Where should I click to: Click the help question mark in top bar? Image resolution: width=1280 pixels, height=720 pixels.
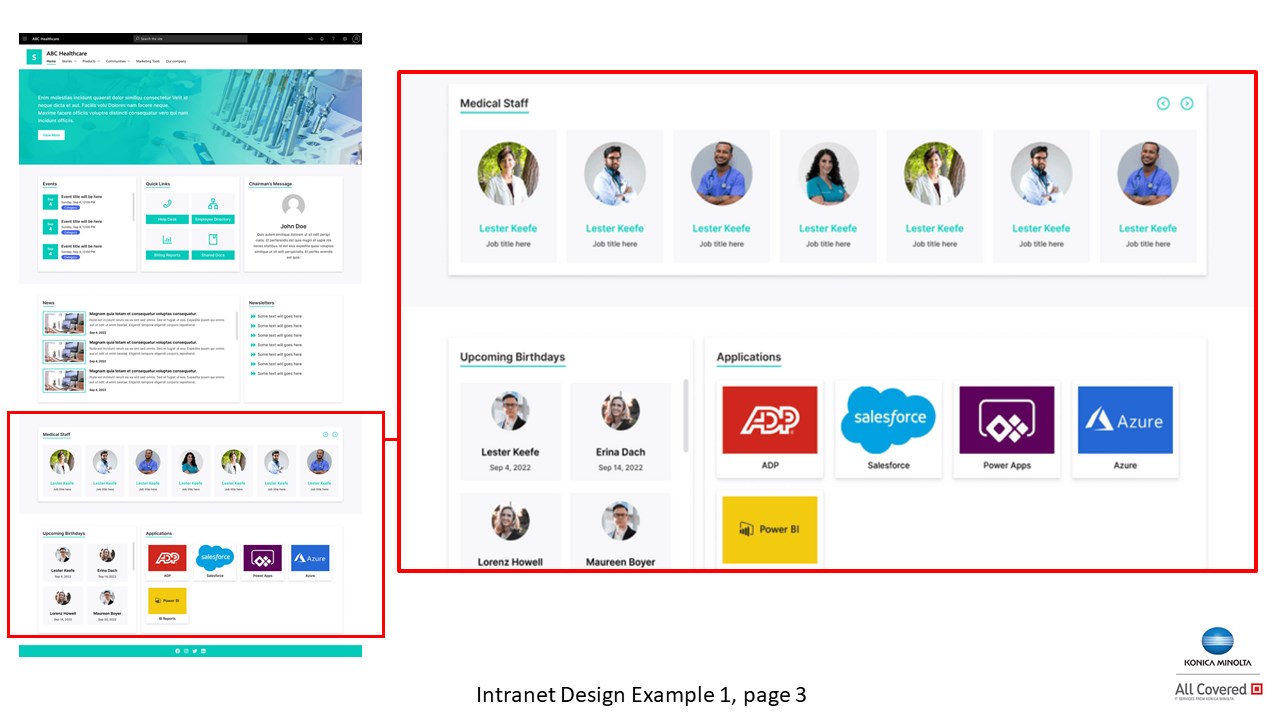pyautogui.click(x=333, y=39)
